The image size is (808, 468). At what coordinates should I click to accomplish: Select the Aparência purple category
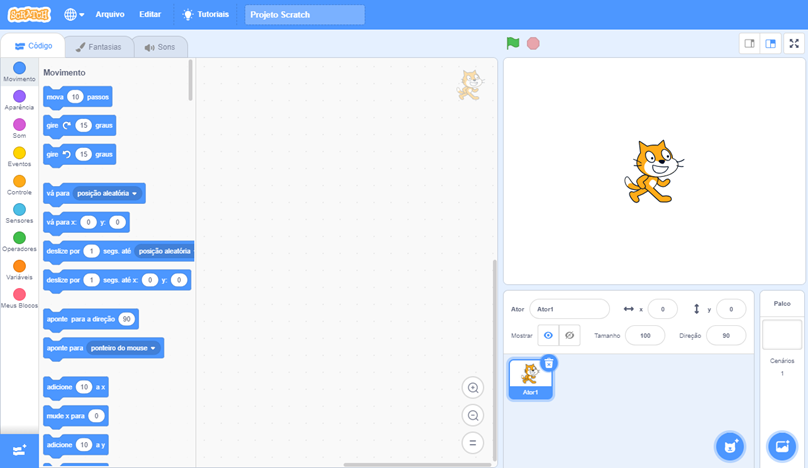coord(19,100)
